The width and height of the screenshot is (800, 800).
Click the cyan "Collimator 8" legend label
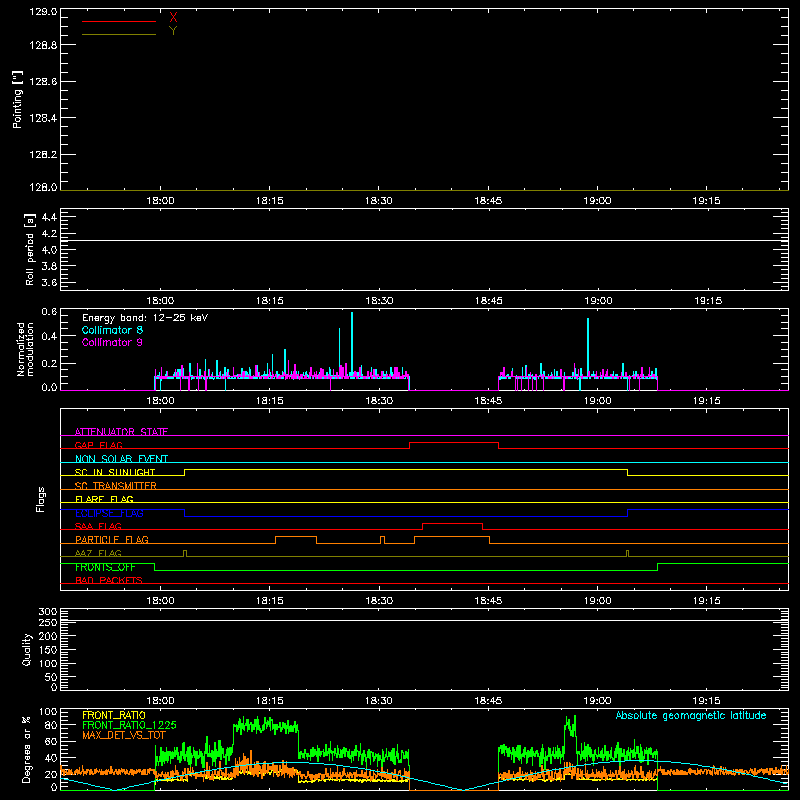112,330
